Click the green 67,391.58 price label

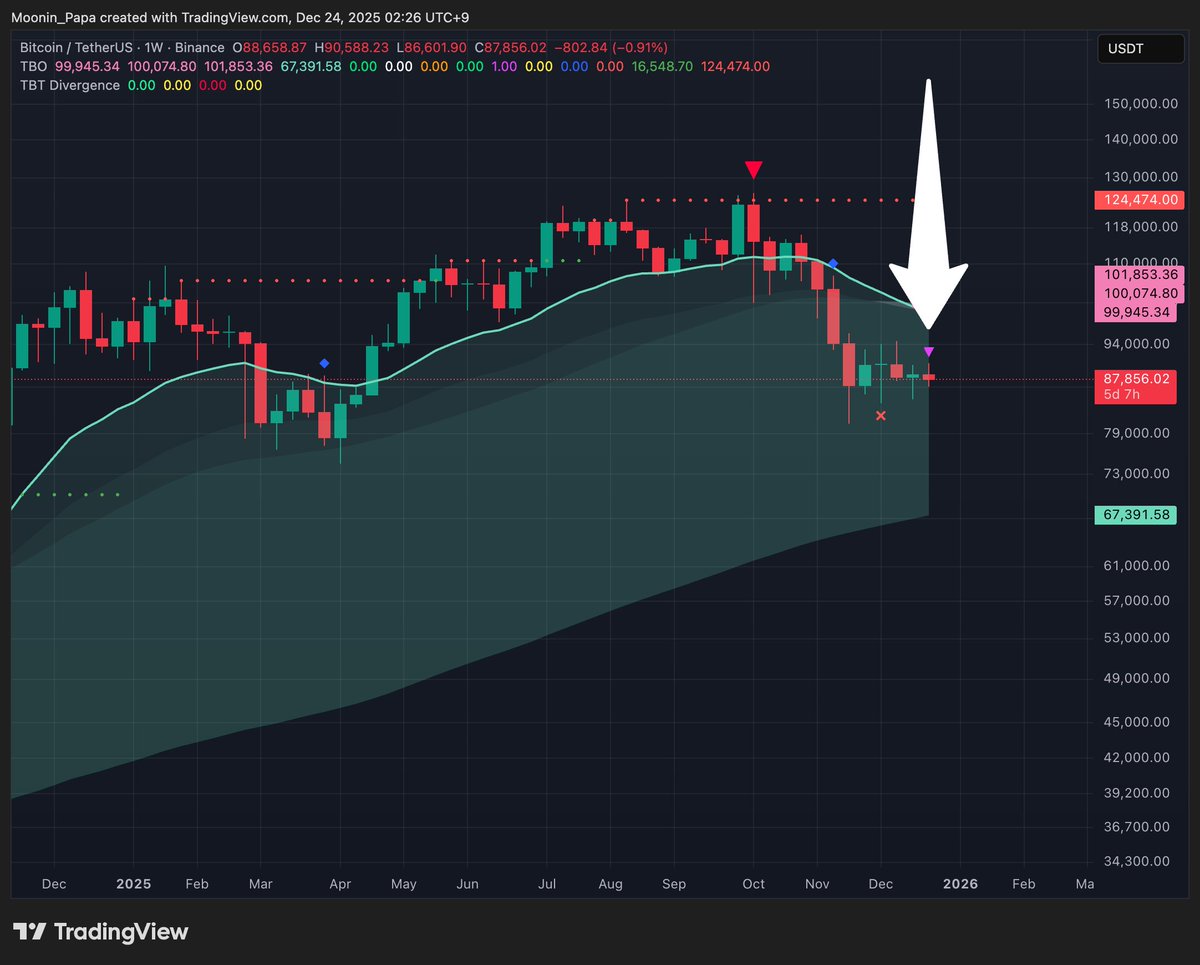[x=1135, y=514]
